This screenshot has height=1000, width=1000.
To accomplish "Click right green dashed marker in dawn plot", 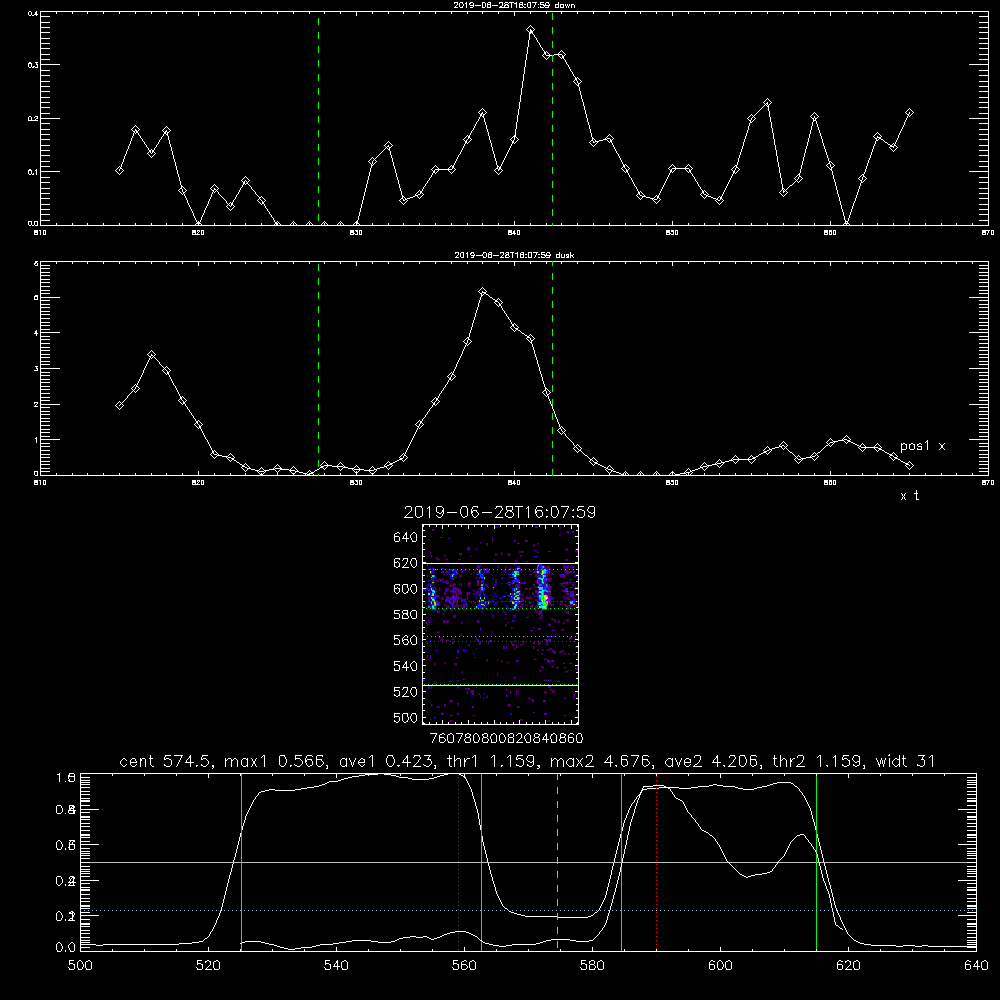I will (x=552, y=119).
